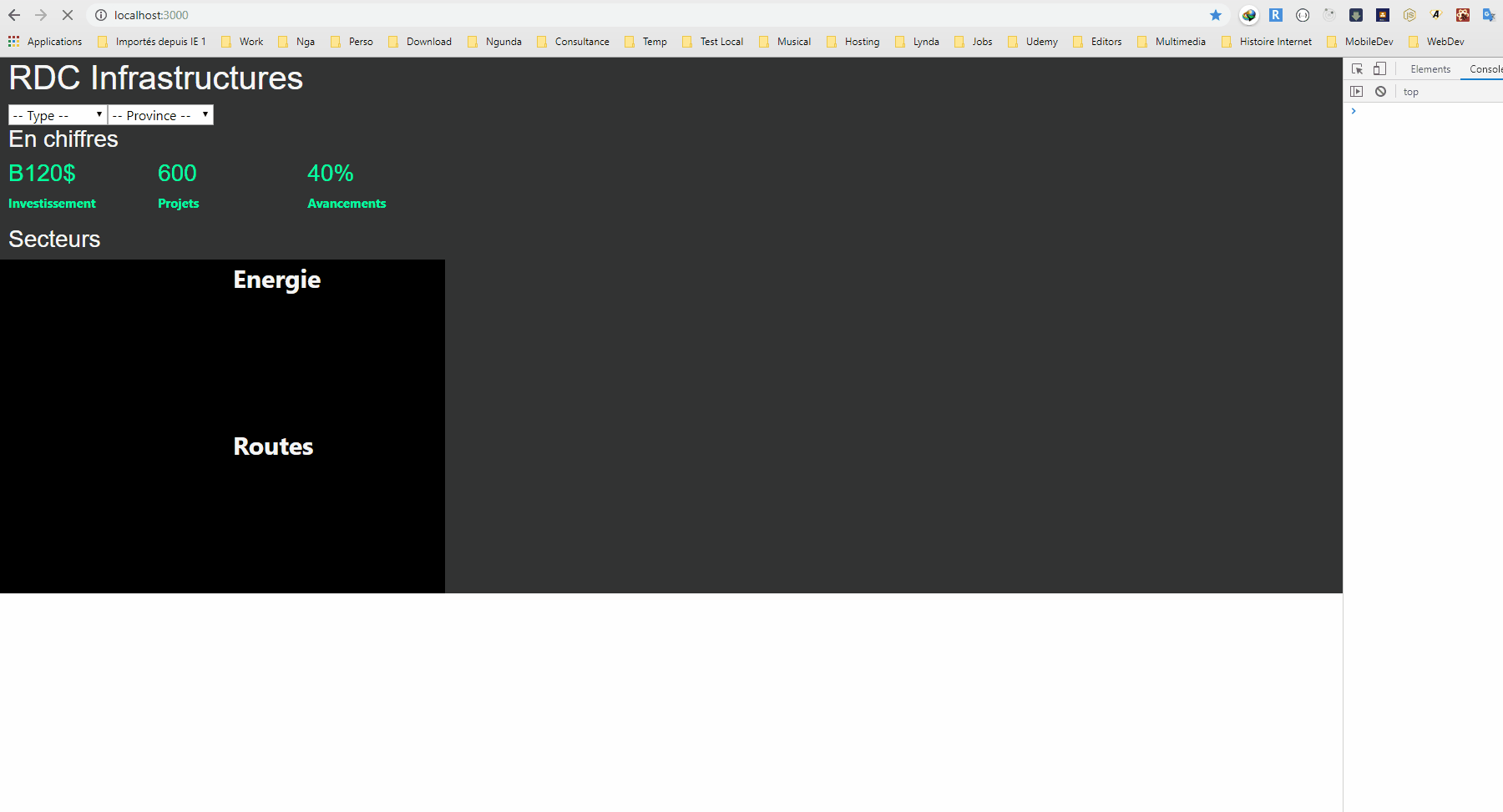Click the RDC Infrastructures heading
The height and width of the screenshot is (812, 1503).
[156, 78]
